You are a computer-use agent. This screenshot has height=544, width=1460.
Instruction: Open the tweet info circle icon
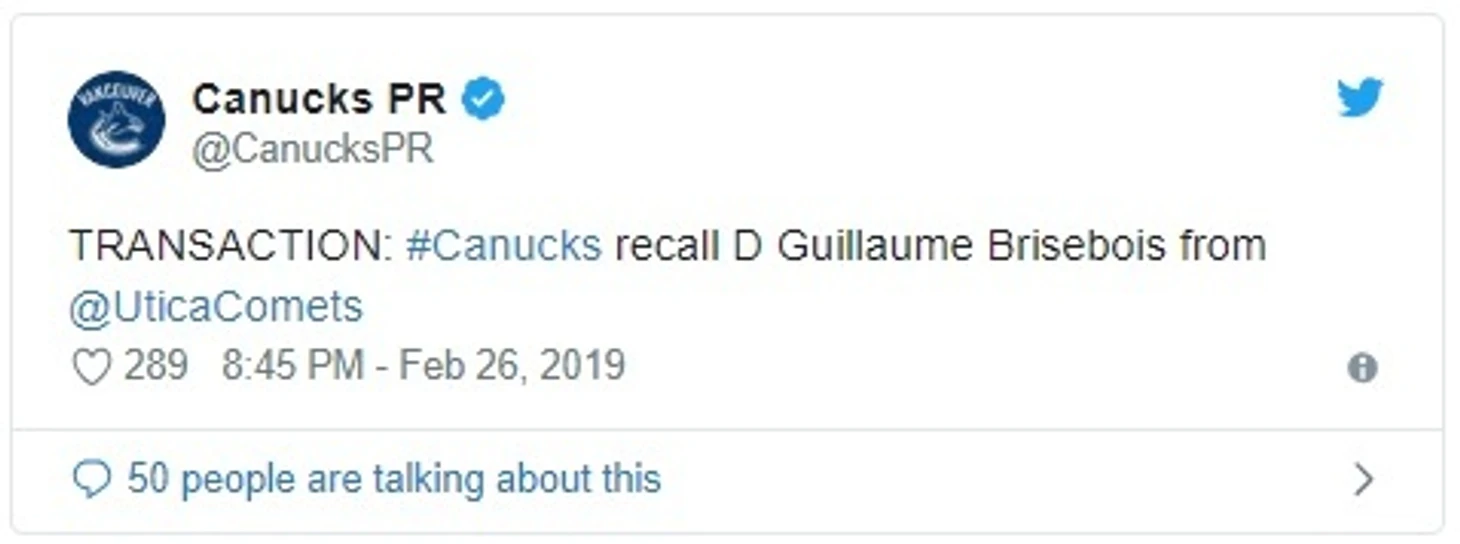tap(1362, 368)
